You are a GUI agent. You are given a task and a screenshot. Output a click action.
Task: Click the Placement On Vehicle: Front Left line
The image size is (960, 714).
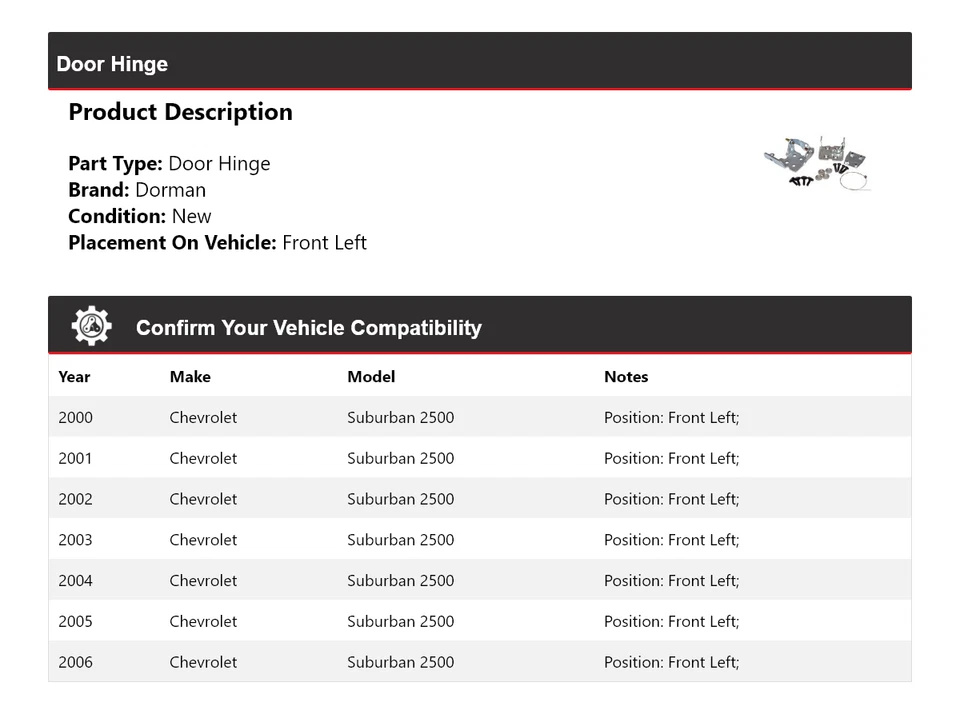coord(217,242)
